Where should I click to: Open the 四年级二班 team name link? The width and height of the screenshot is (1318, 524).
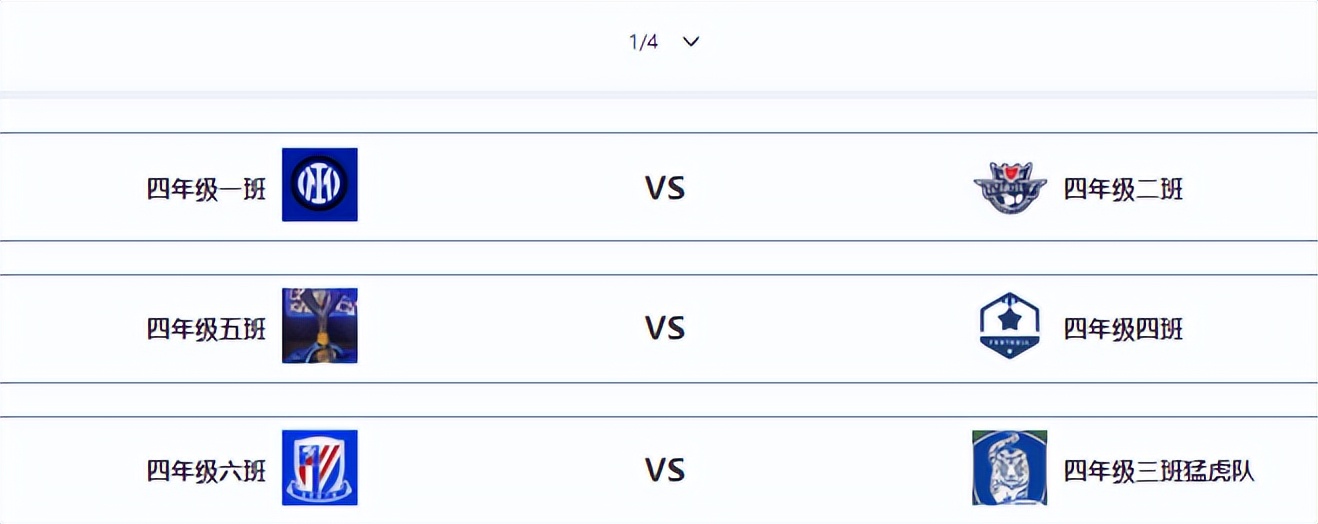coord(1123,188)
